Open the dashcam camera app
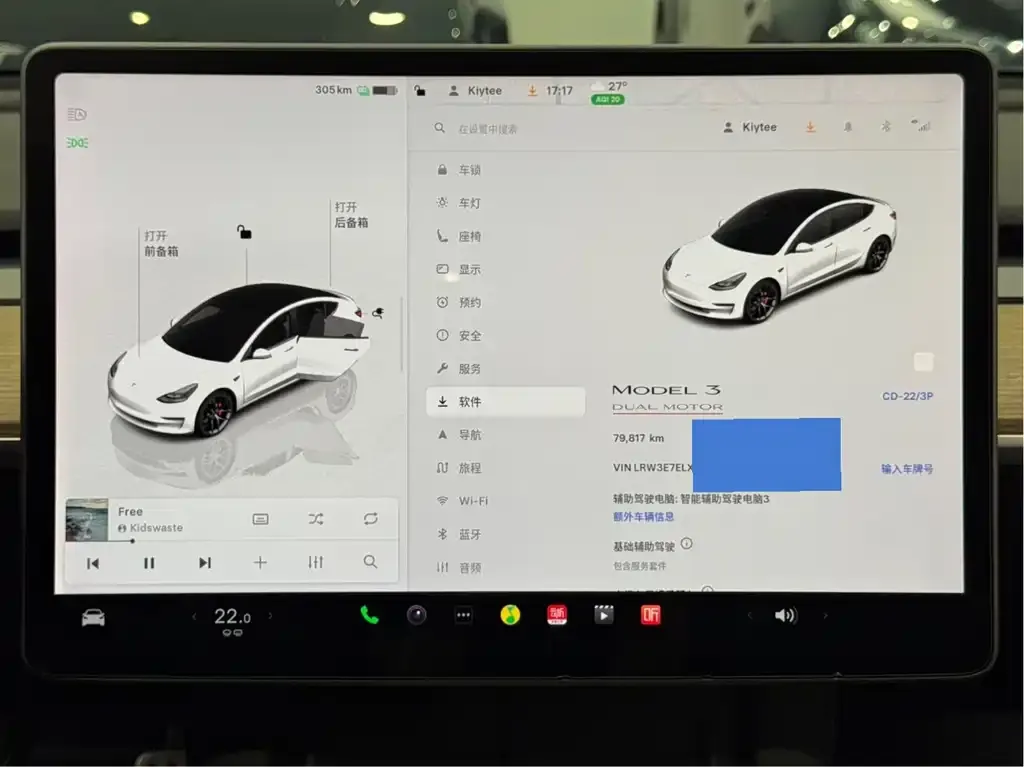This screenshot has height=767, width=1024. 417,615
